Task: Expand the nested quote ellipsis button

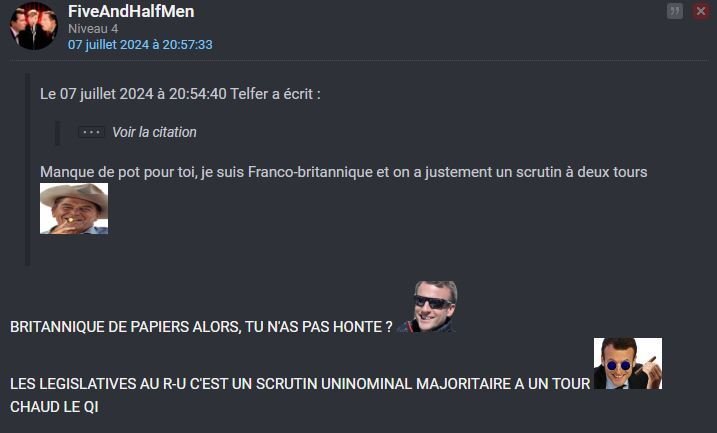Action: 91,132
